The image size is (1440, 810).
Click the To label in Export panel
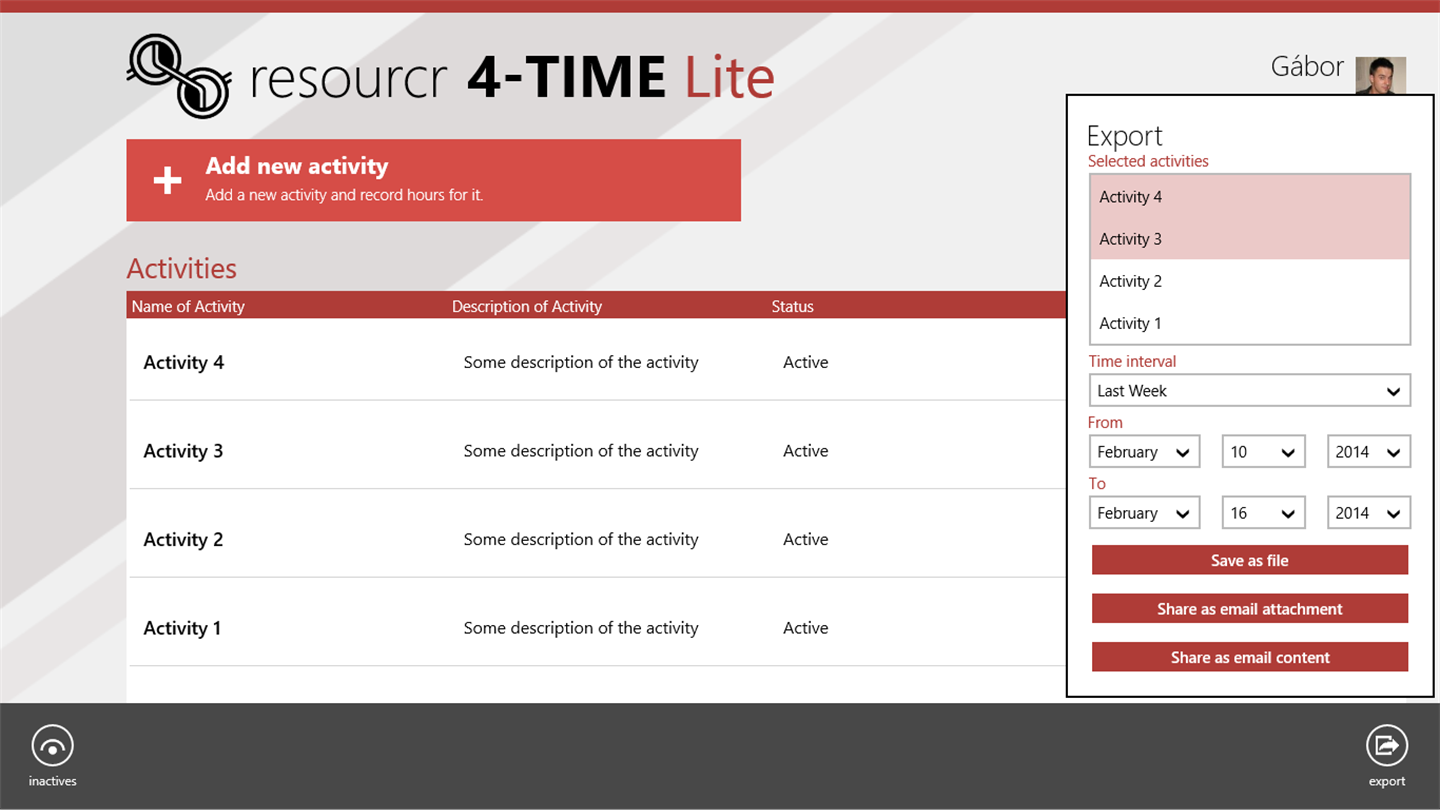click(x=1097, y=483)
